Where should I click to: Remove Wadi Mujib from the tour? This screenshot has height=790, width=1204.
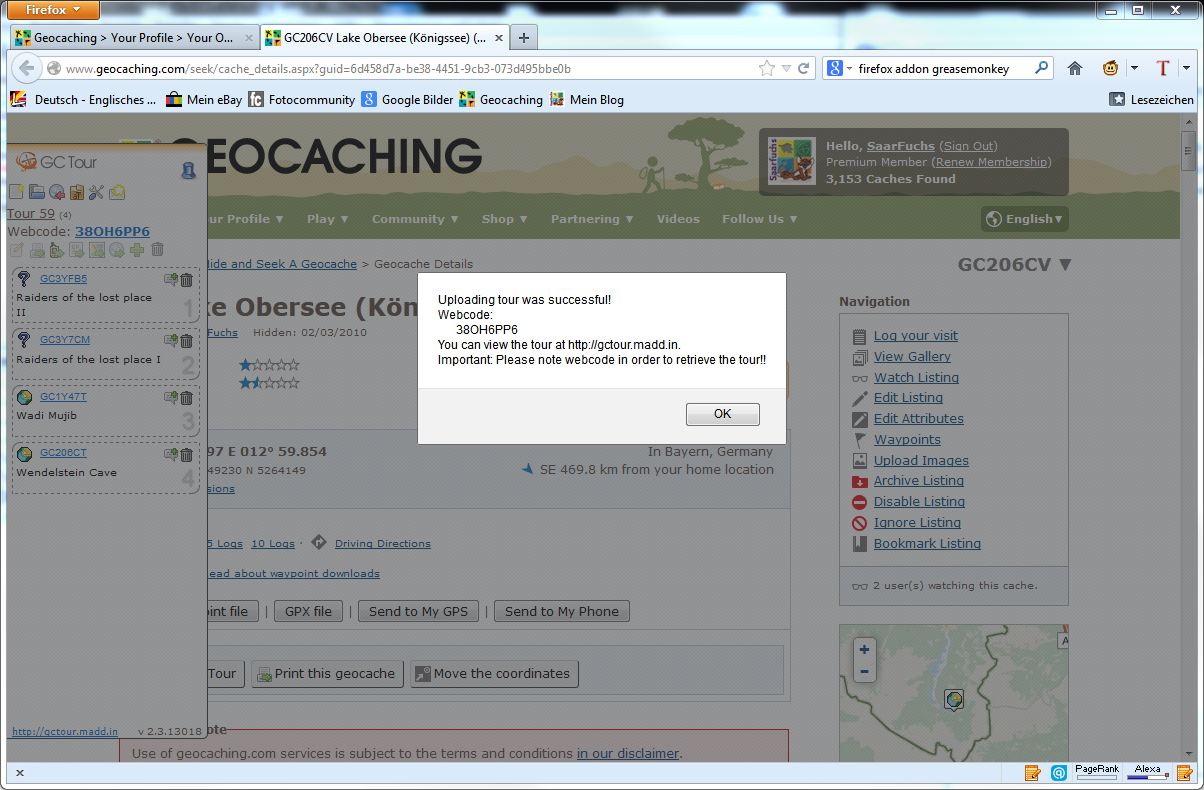[x=186, y=398]
